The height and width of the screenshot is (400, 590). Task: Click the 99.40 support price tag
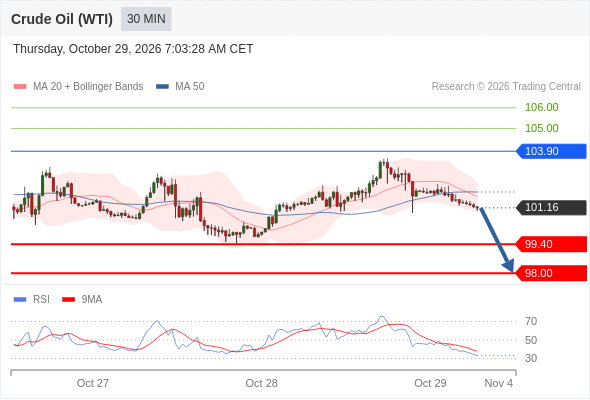pyautogui.click(x=551, y=244)
